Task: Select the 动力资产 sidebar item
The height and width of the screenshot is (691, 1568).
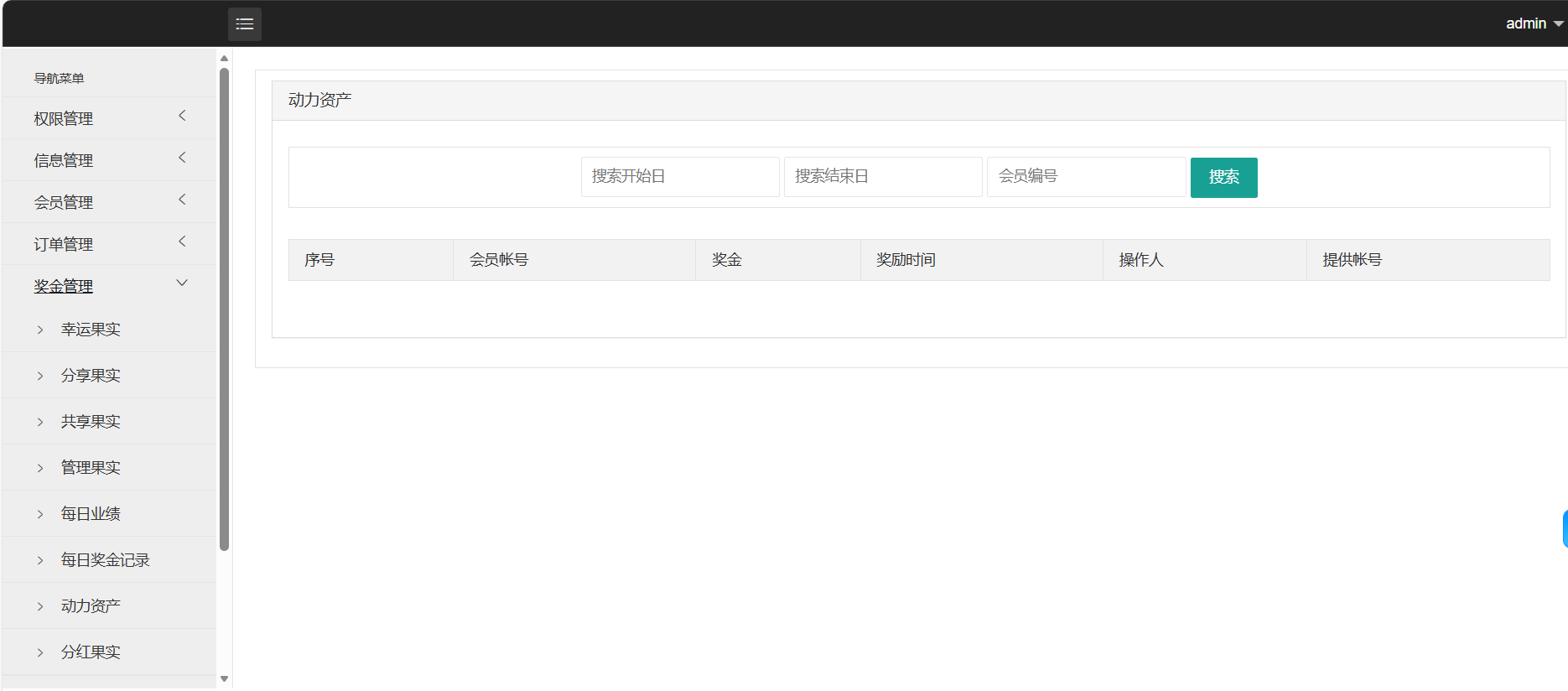Action: [x=91, y=606]
